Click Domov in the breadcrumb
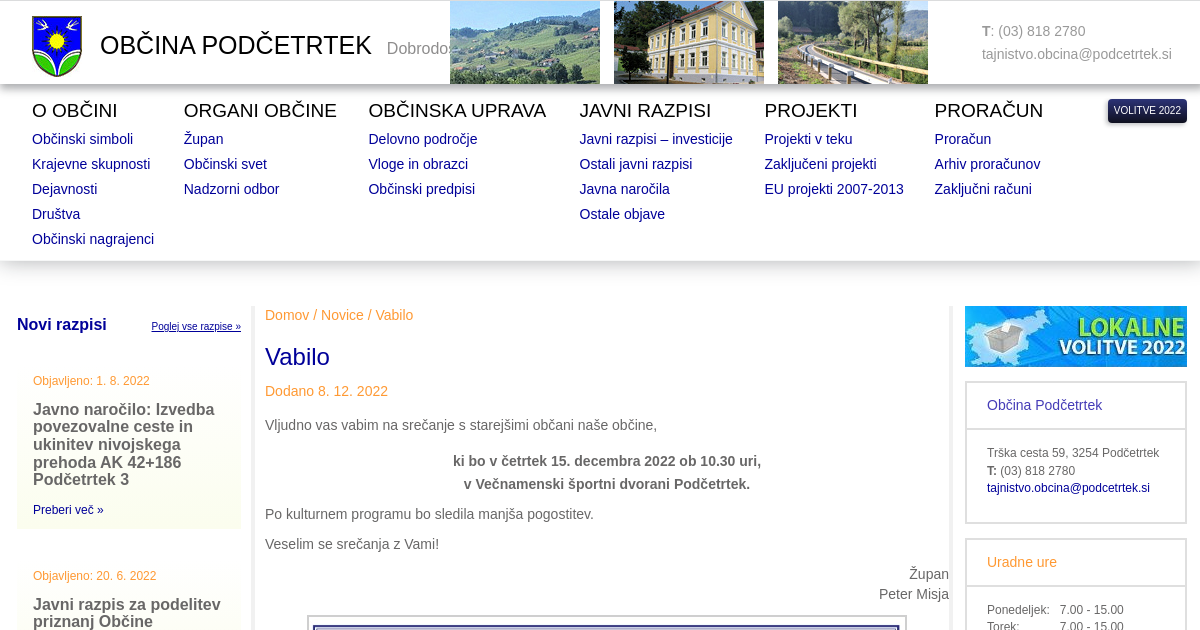 pos(287,315)
